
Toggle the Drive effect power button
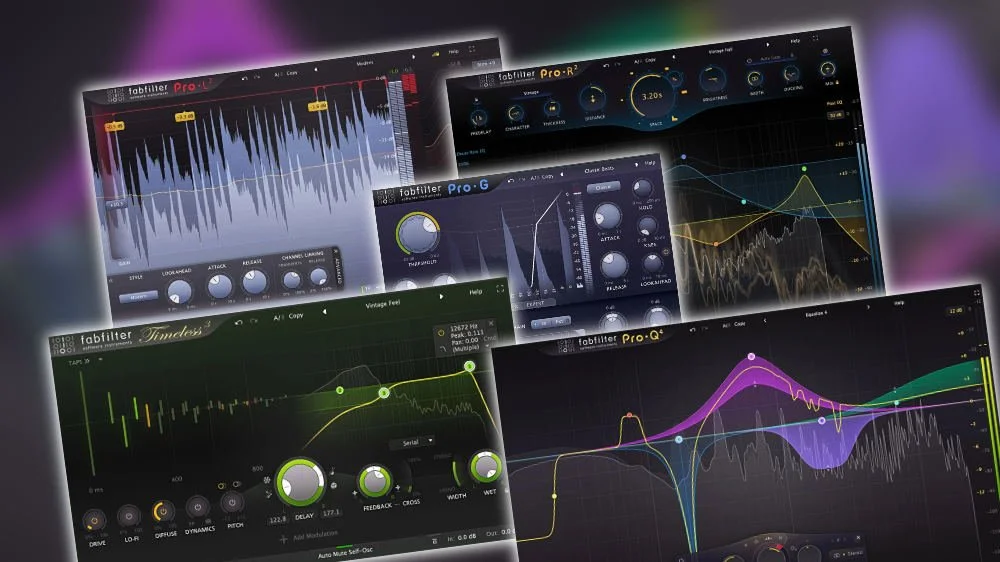94,521
